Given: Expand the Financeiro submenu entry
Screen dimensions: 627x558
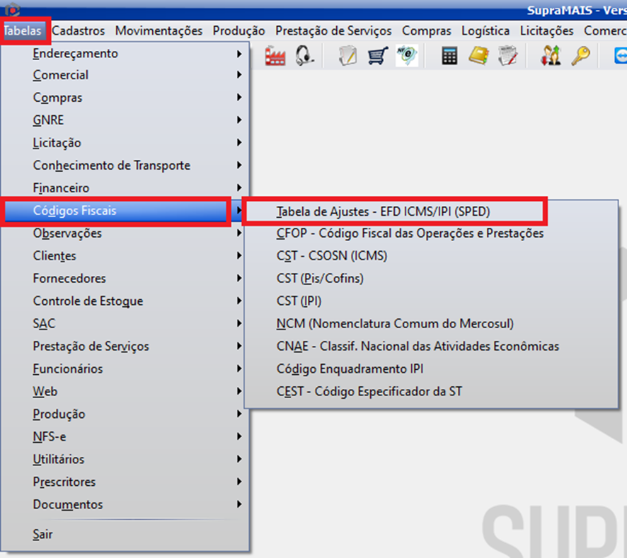Looking at the screenshot, I should (61, 188).
